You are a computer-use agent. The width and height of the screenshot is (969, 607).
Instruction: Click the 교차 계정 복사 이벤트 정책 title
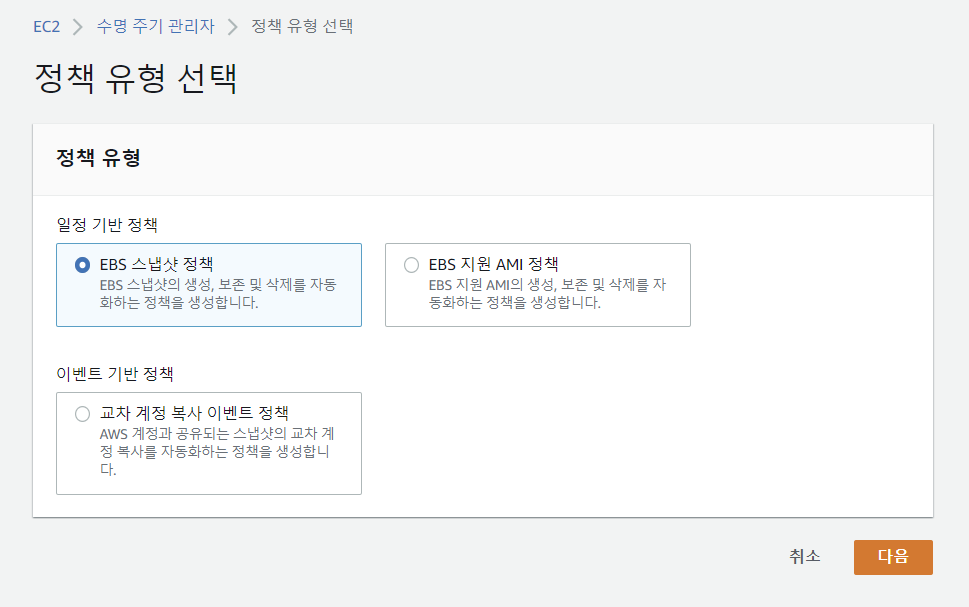coord(195,413)
